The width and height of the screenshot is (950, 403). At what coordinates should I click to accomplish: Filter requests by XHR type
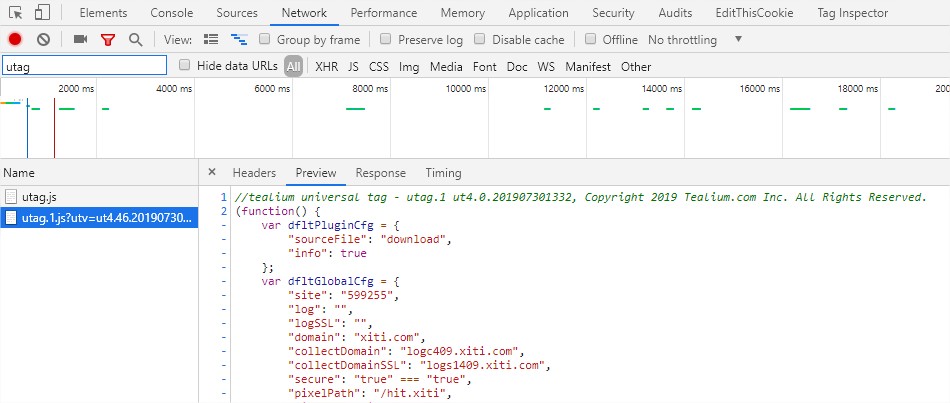tap(326, 67)
